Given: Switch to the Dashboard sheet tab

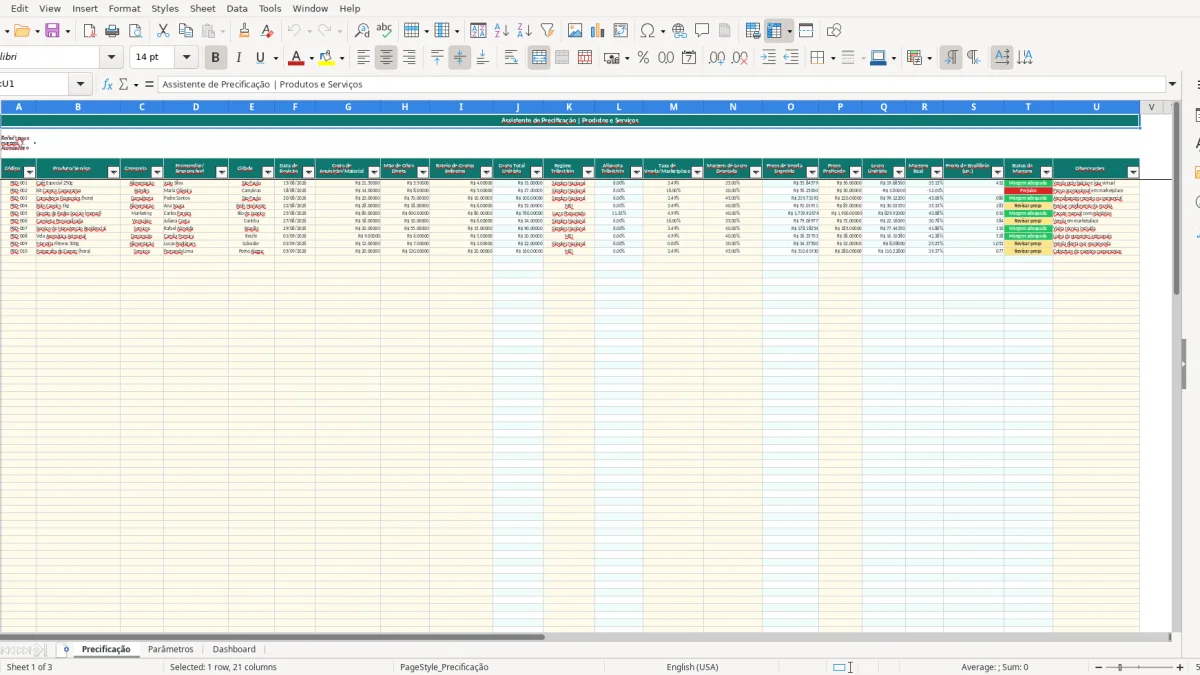Looking at the screenshot, I should point(234,649).
